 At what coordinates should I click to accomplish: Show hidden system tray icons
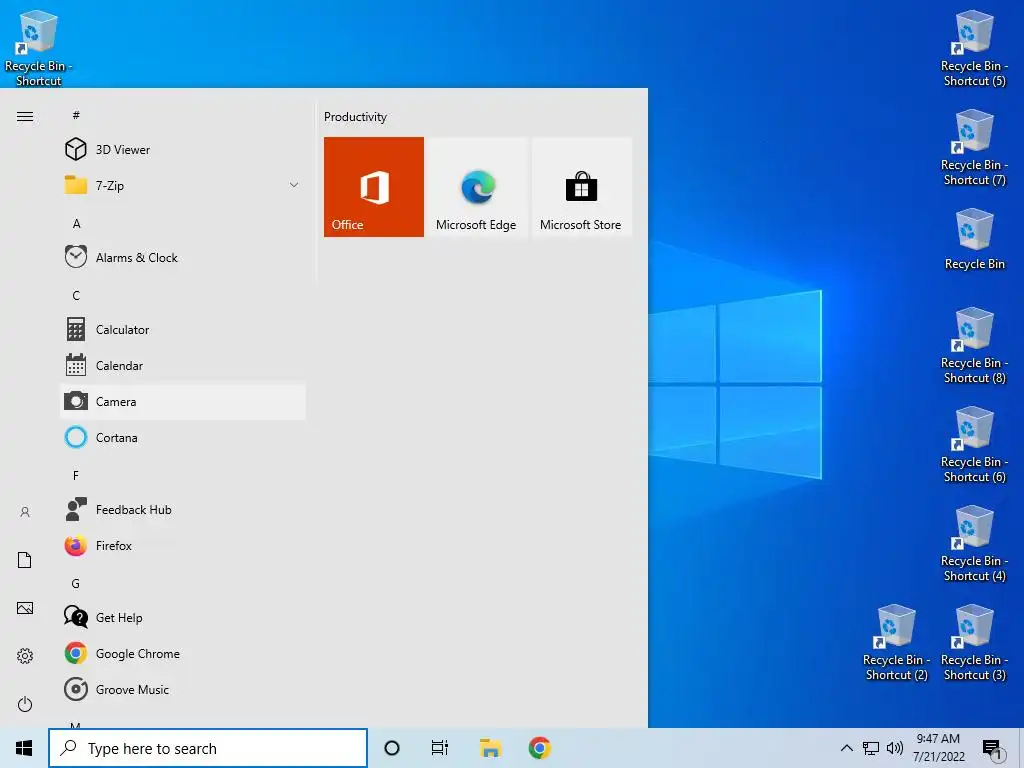(846, 748)
